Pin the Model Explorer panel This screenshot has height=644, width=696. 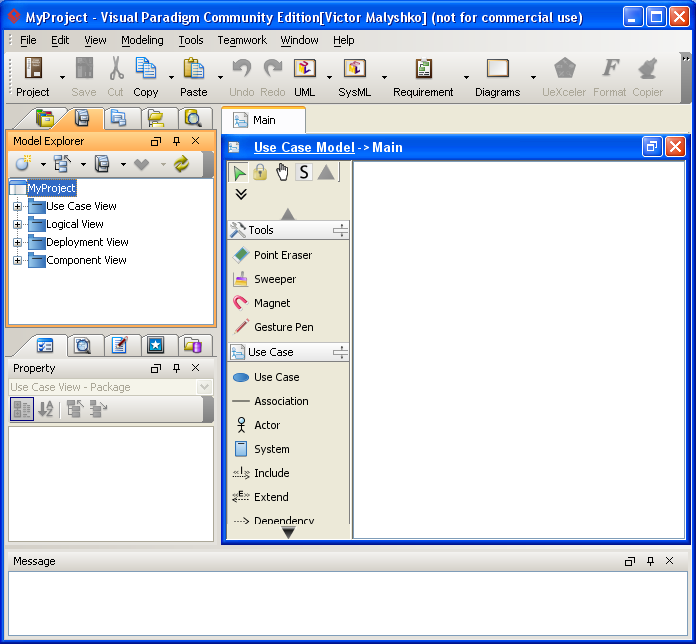177,141
